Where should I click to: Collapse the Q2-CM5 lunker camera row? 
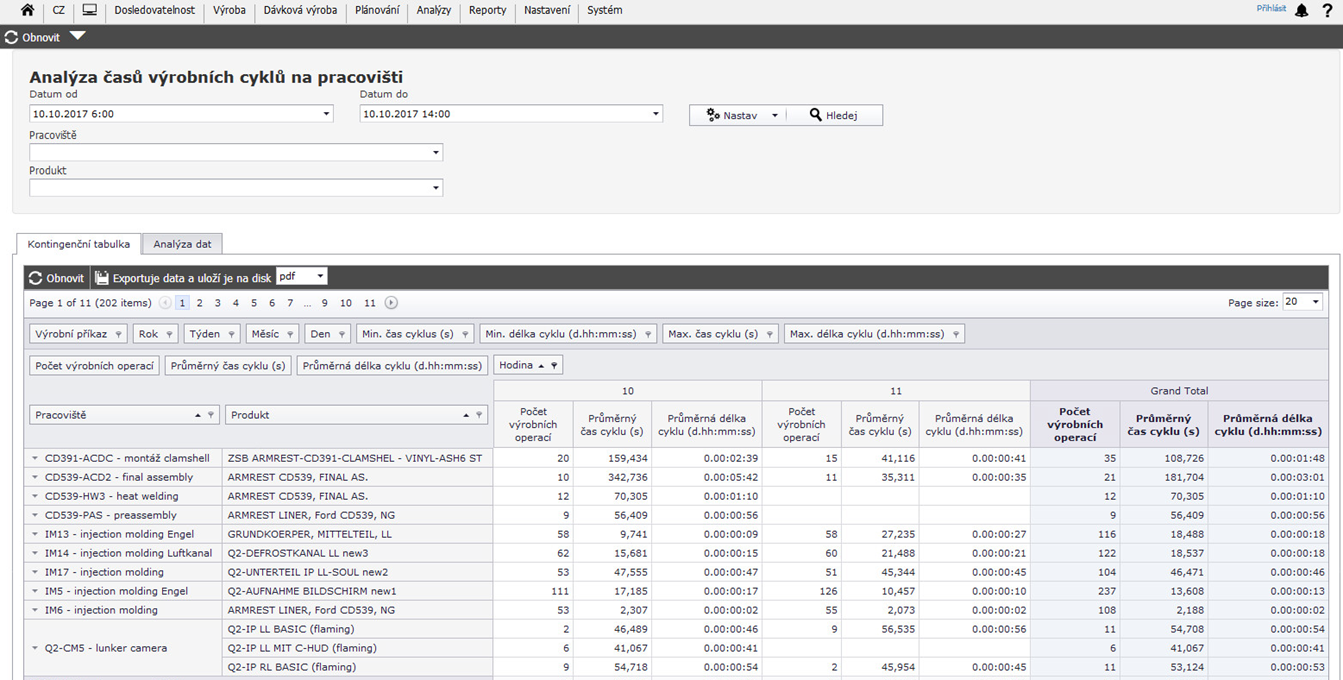pyautogui.click(x=35, y=648)
